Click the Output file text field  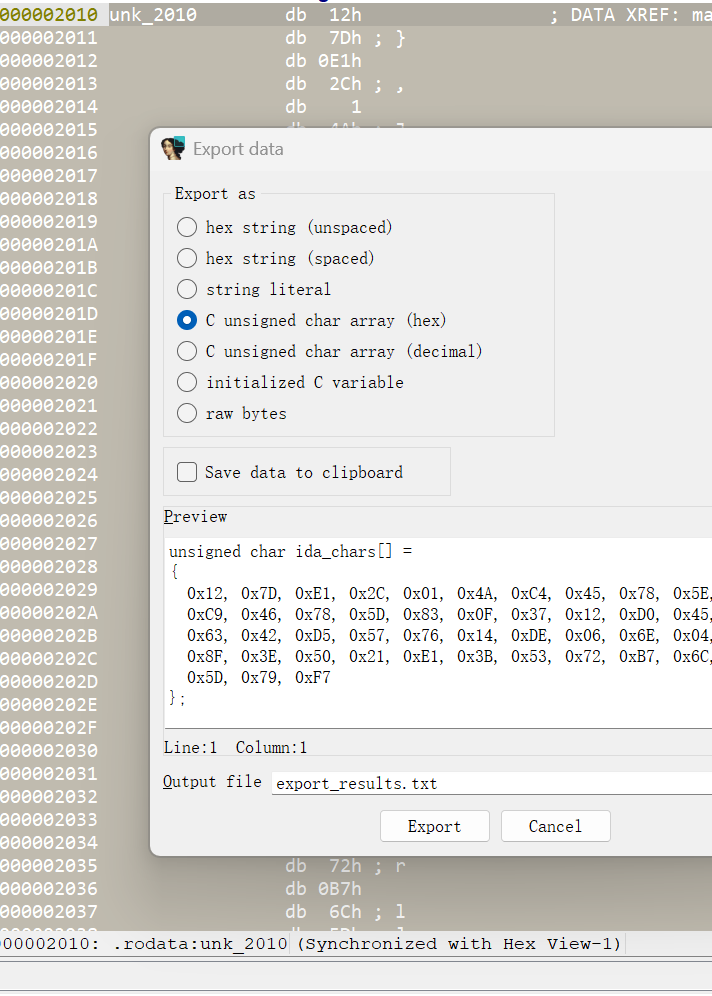pos(490,783)
